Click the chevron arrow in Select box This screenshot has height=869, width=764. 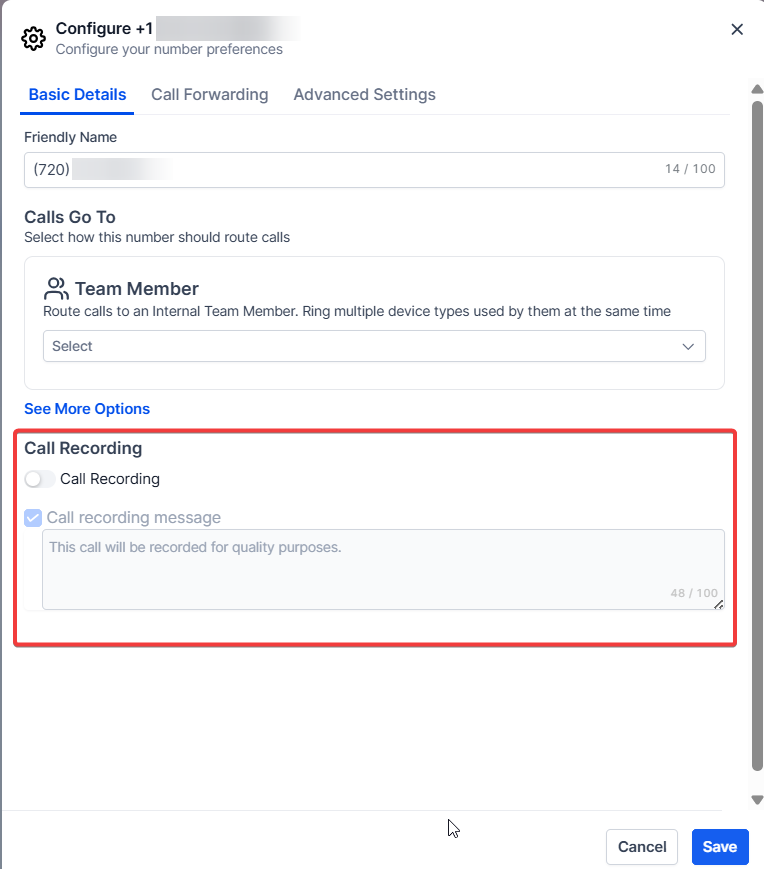688,346
